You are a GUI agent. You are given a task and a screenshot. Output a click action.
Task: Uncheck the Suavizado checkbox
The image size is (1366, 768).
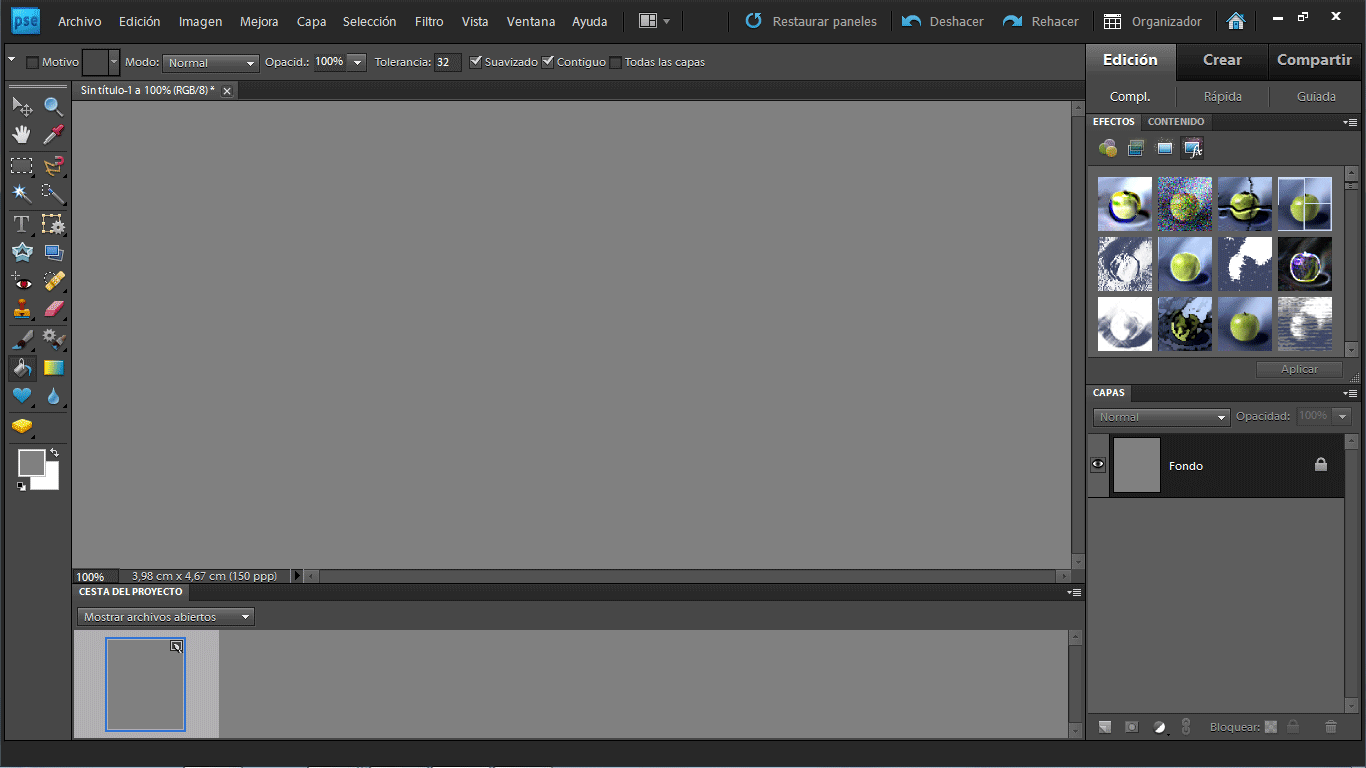(x=475, y=62)
